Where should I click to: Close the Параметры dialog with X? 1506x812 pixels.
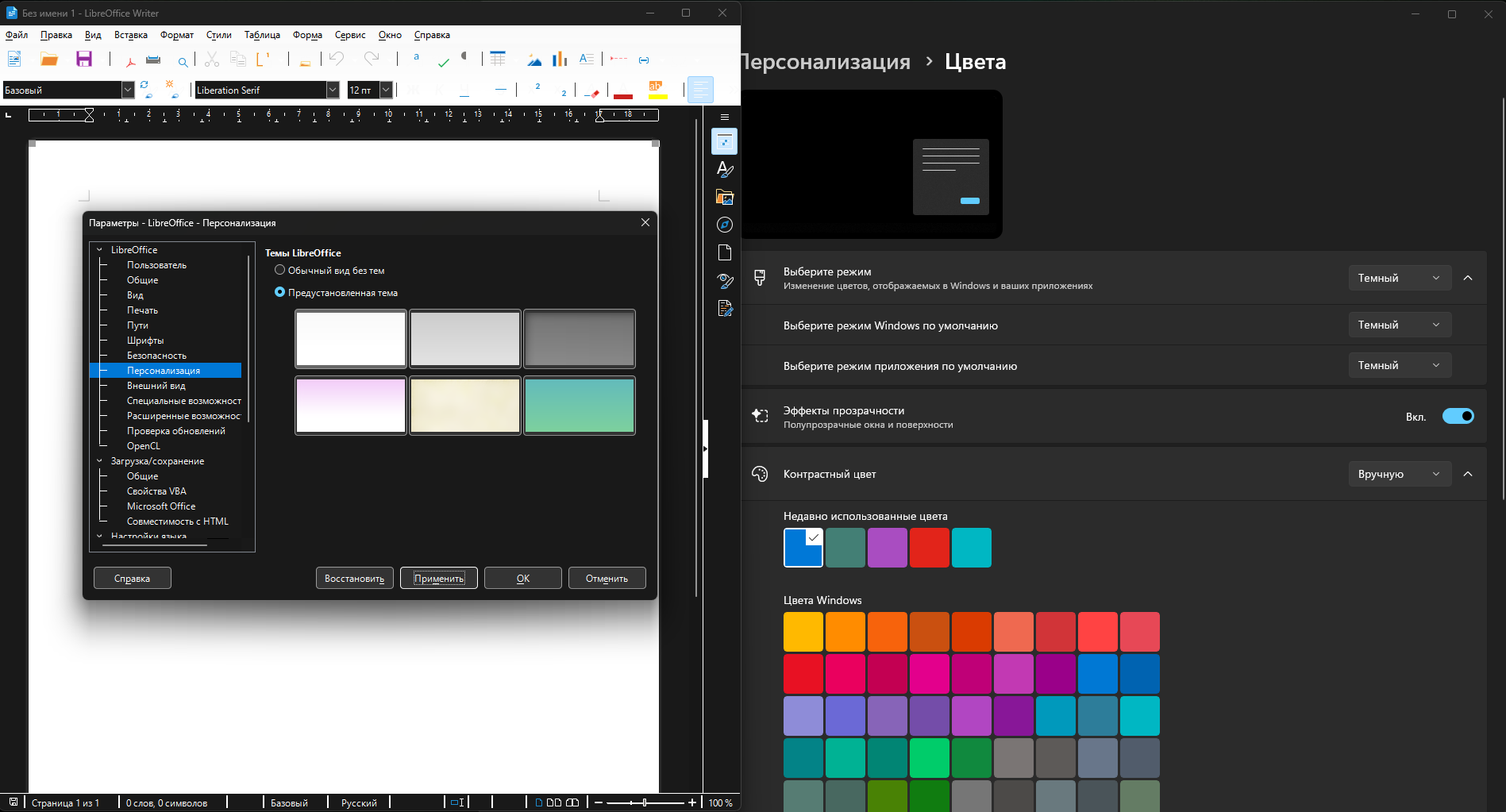645,222
